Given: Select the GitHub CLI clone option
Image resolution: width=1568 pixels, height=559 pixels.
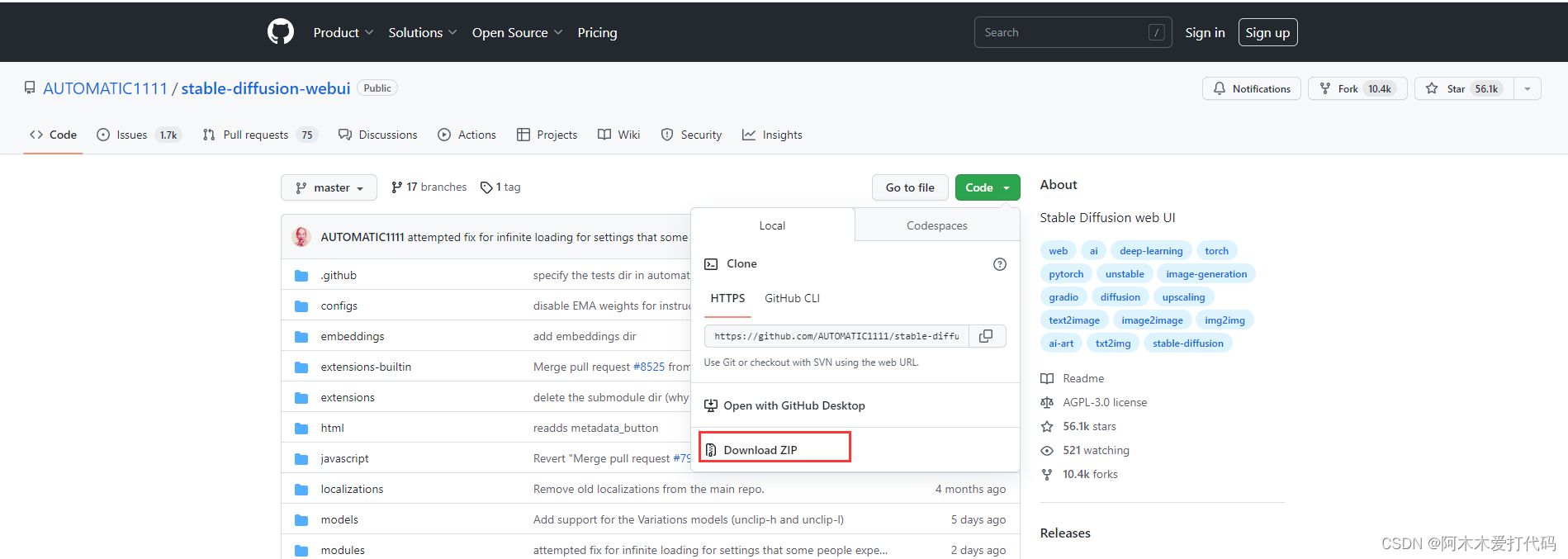Looking at the screenshot, I should (x=792, y=298).
